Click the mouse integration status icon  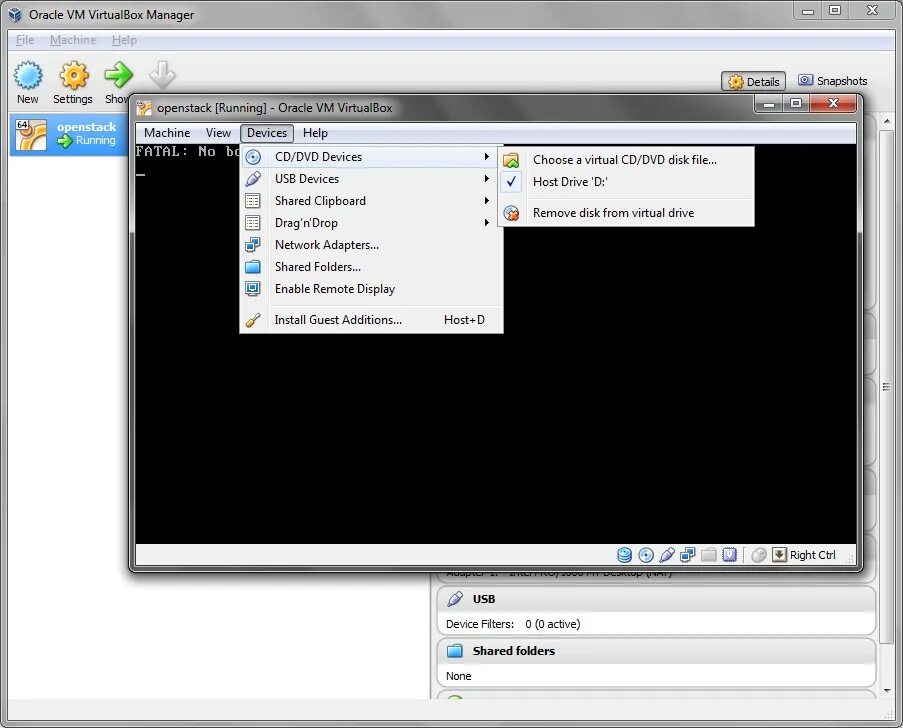(x=759, y=555)
